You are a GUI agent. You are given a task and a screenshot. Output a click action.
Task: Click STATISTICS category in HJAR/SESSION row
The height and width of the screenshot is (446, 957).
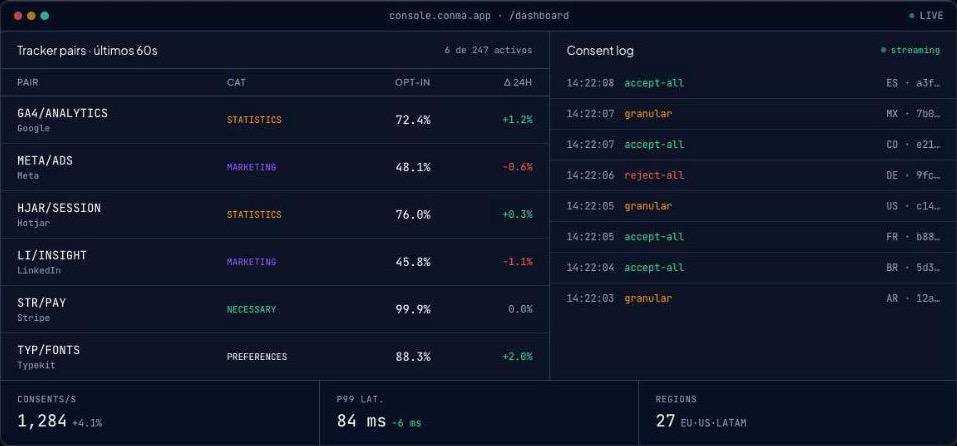coord(255,215)
